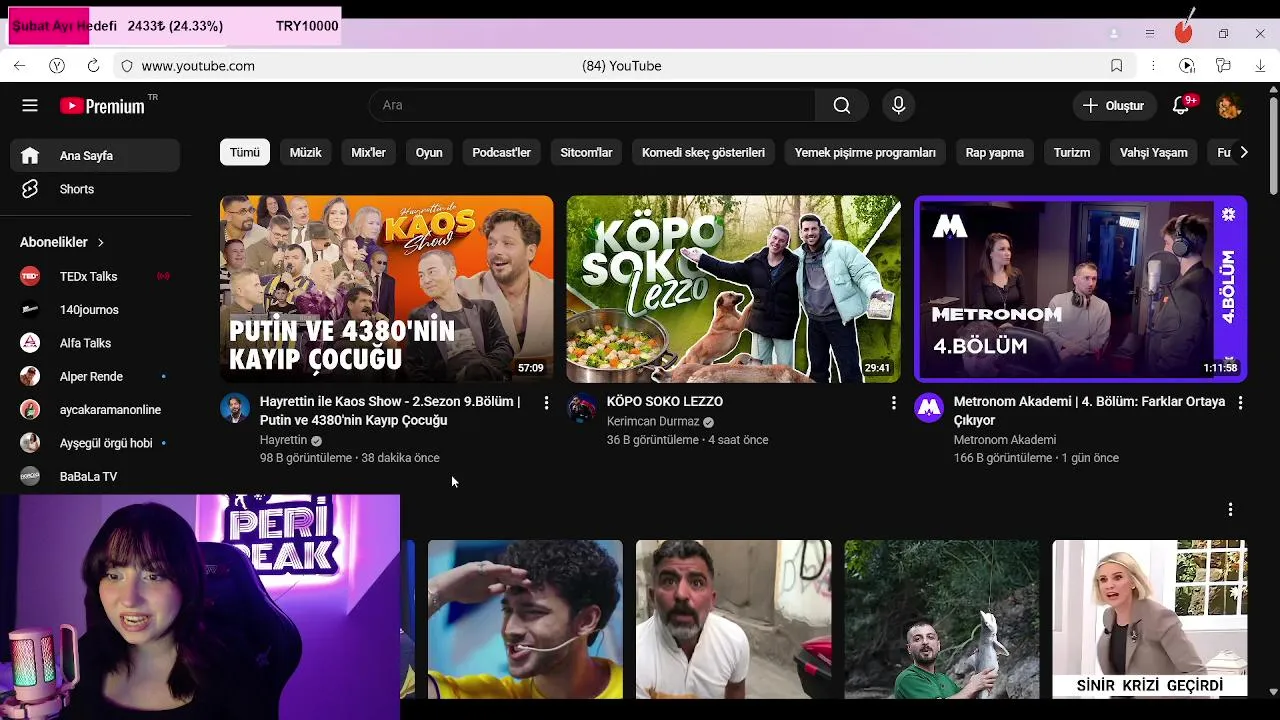Bookmark this page using the bookmark icon
This screenshot has height=720, width=1280.
point(1116,65)
